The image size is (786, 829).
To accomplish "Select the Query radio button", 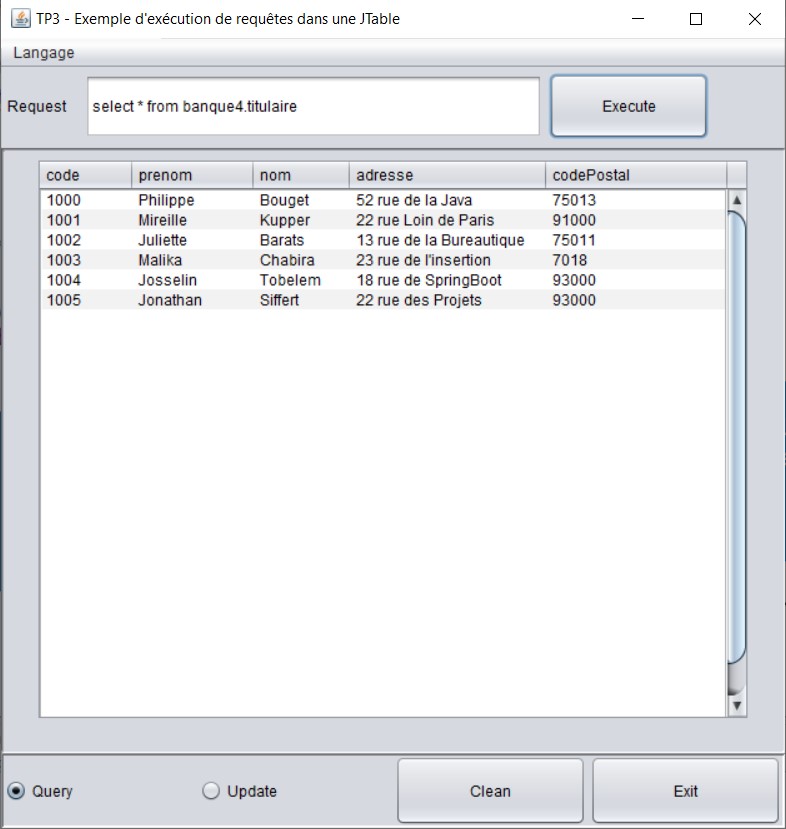I will point(16,791).
